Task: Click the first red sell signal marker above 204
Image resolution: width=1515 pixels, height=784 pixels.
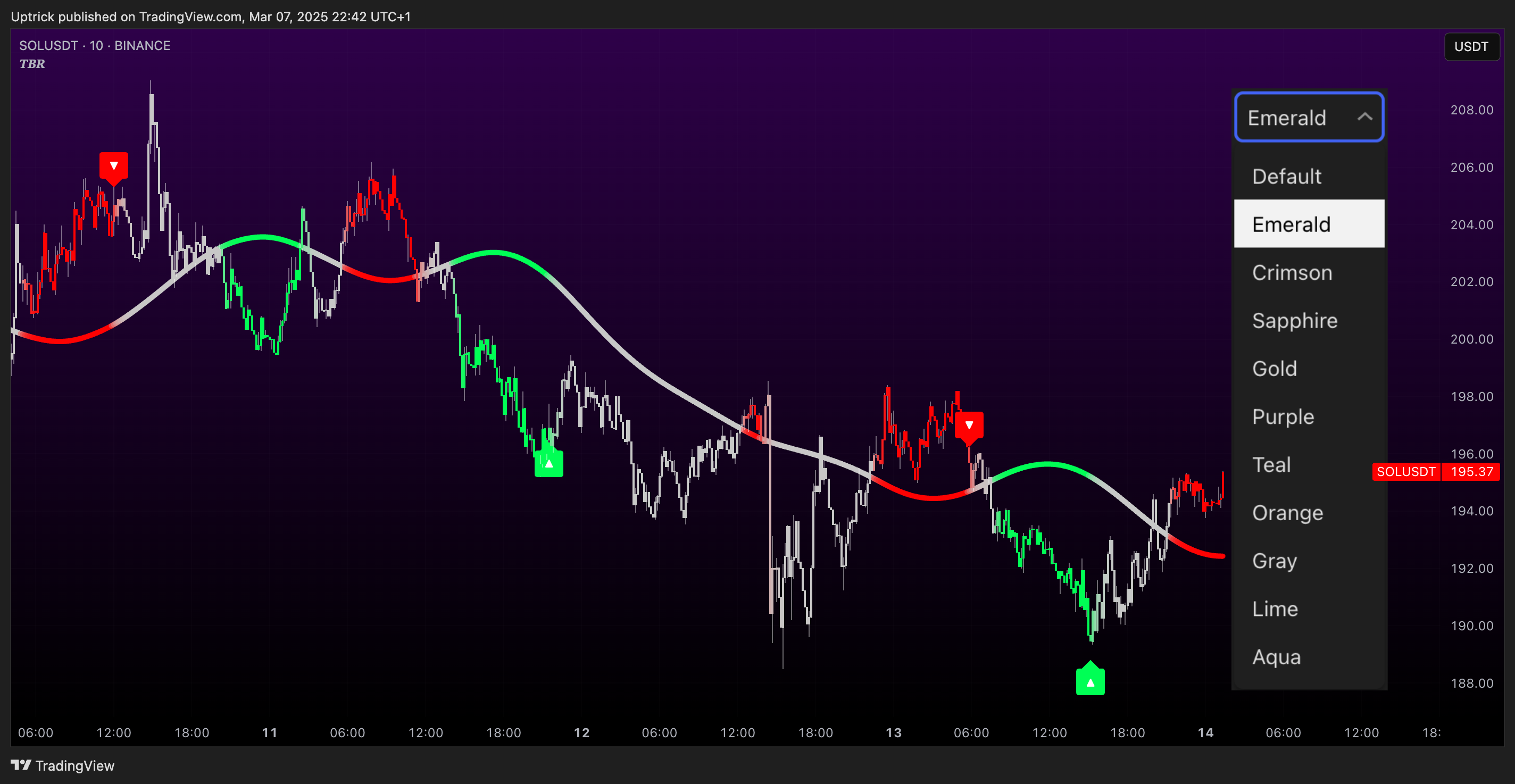Action: point(113,167)
